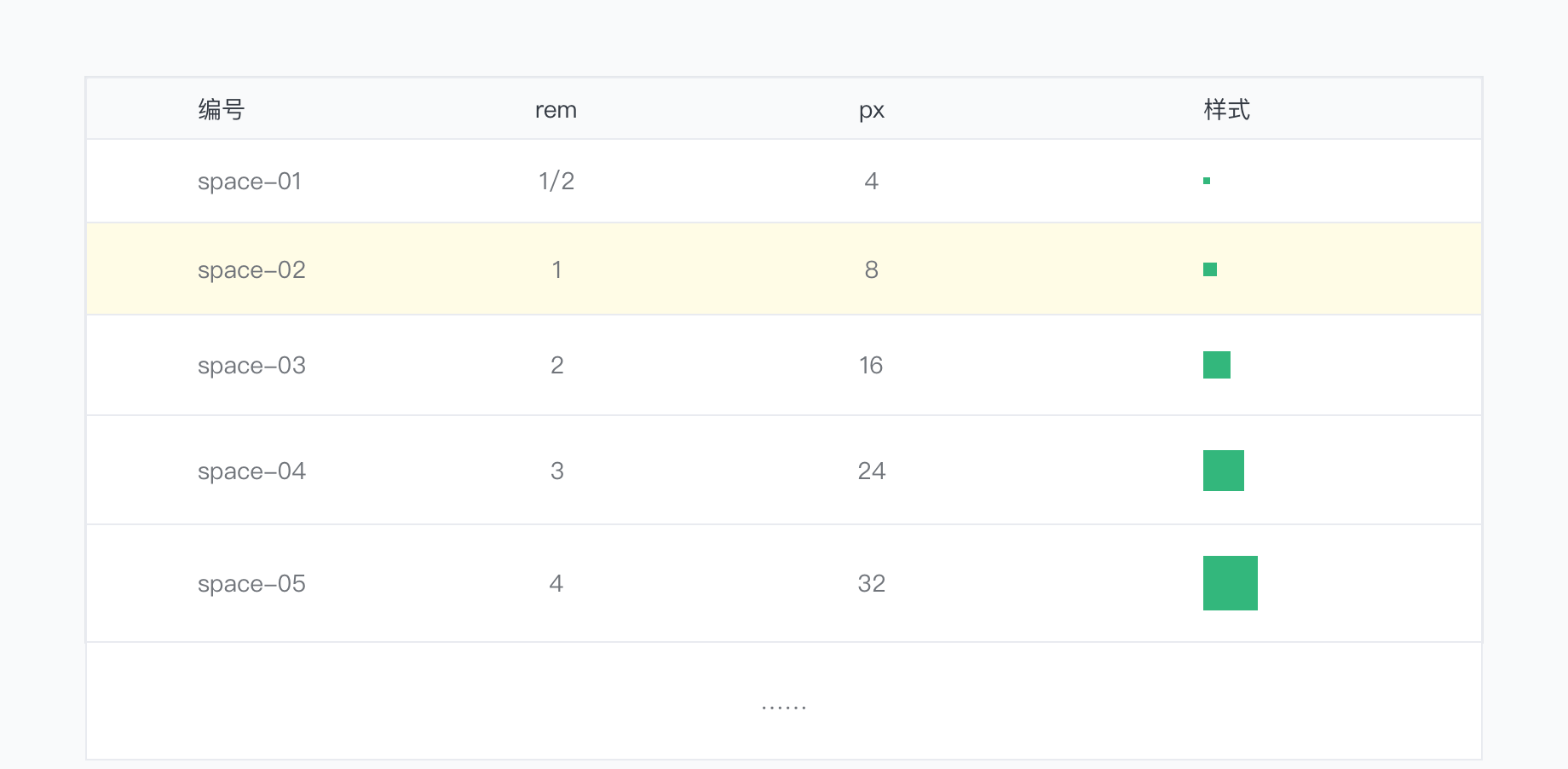
Task: Click the 样式 column header
Action: (1227, 110)
